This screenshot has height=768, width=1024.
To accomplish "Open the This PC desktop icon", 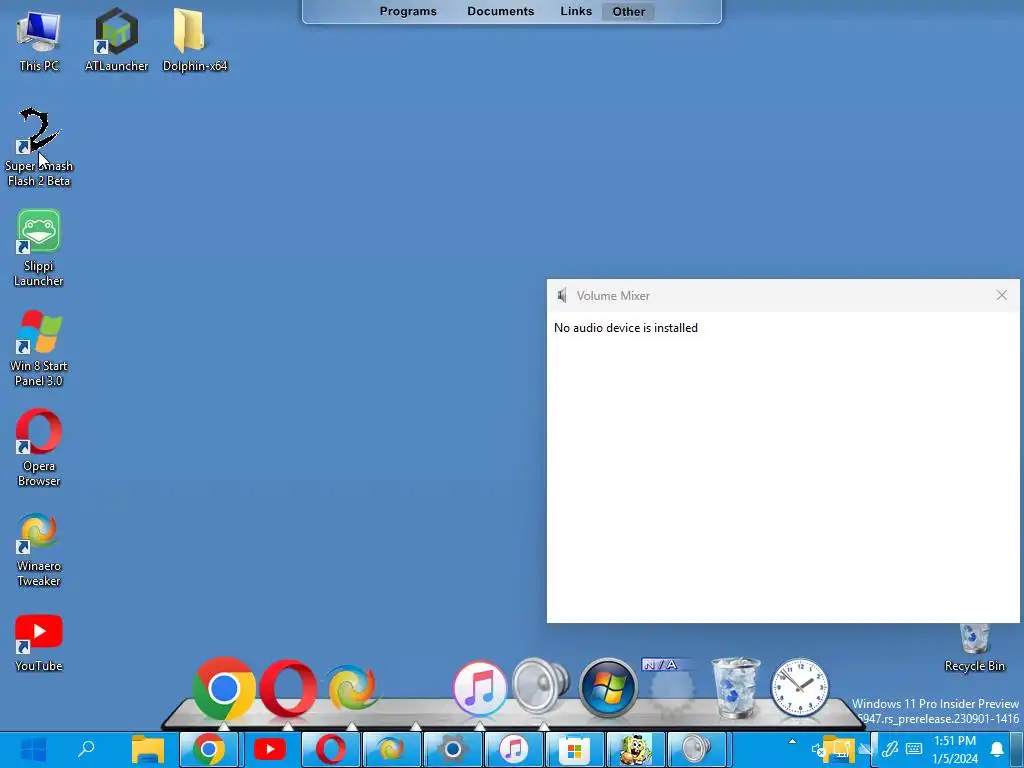I will click(39, 40).
